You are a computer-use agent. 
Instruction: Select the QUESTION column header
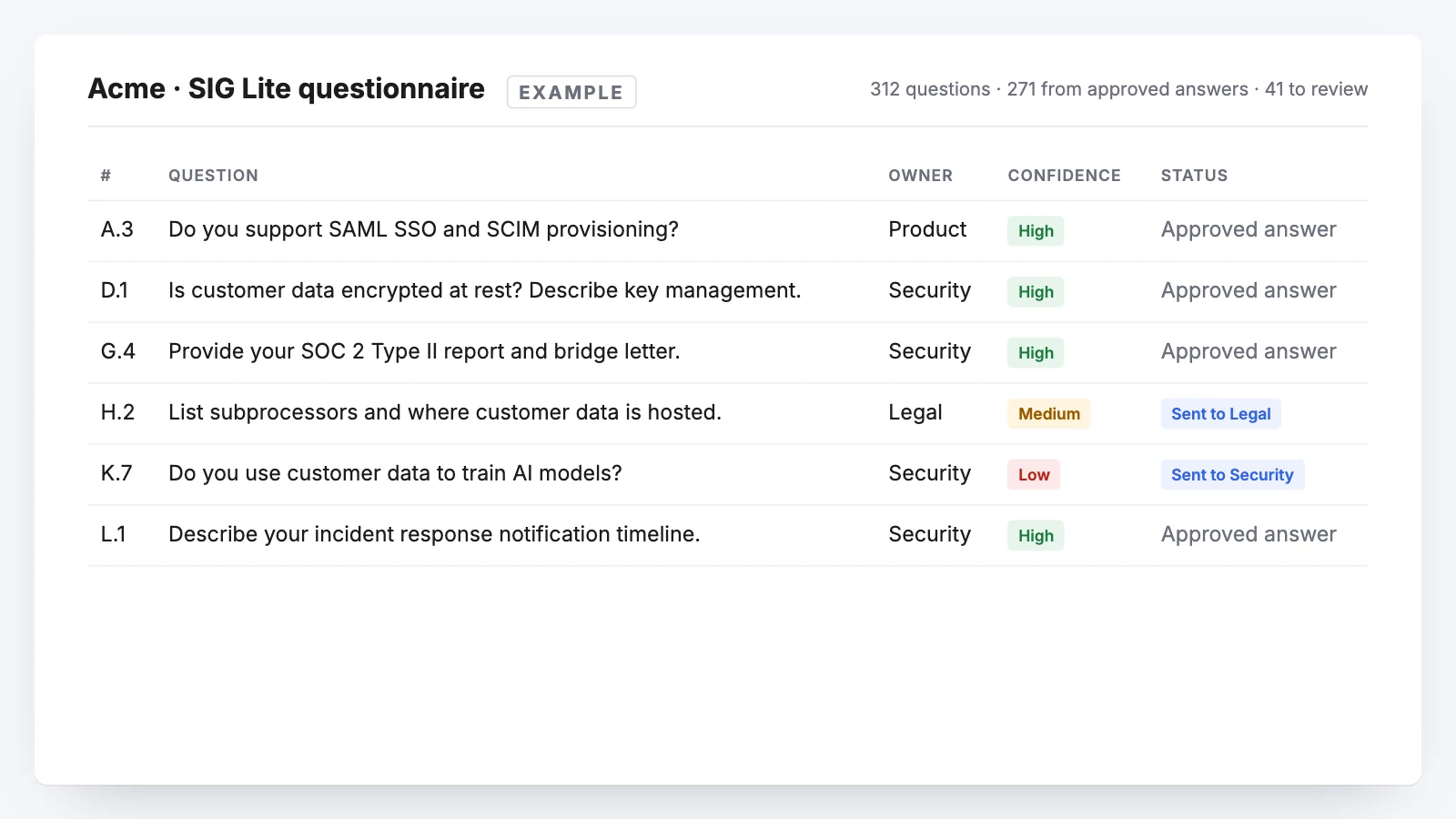pos(213,176)
